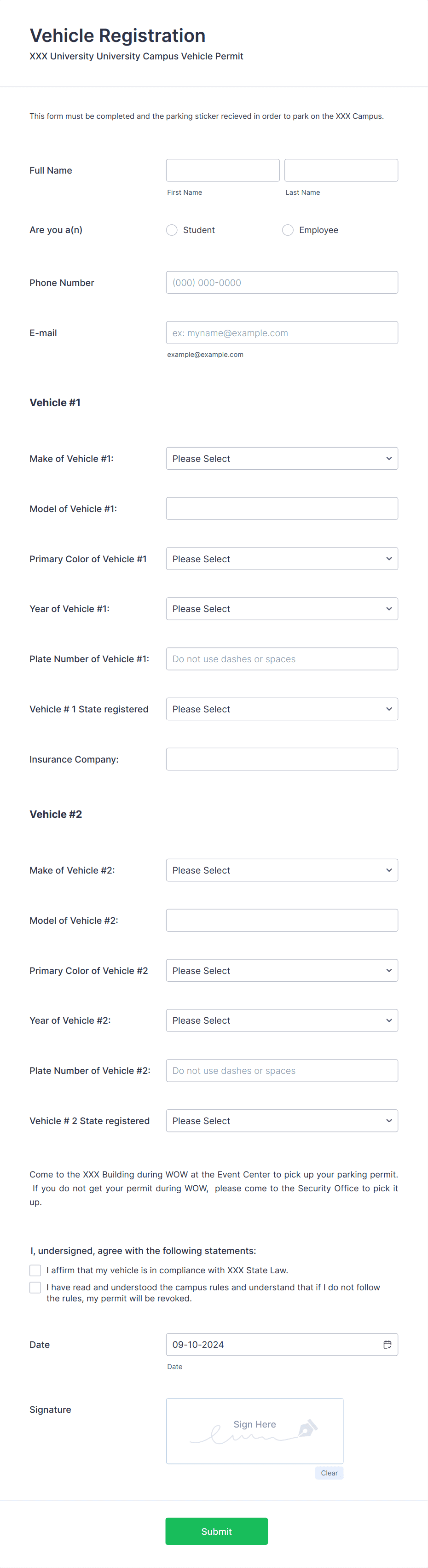Choose Employee as your role
This screenshot has height=1568, width=428.
pyautogui.click(x=287, y=230)
